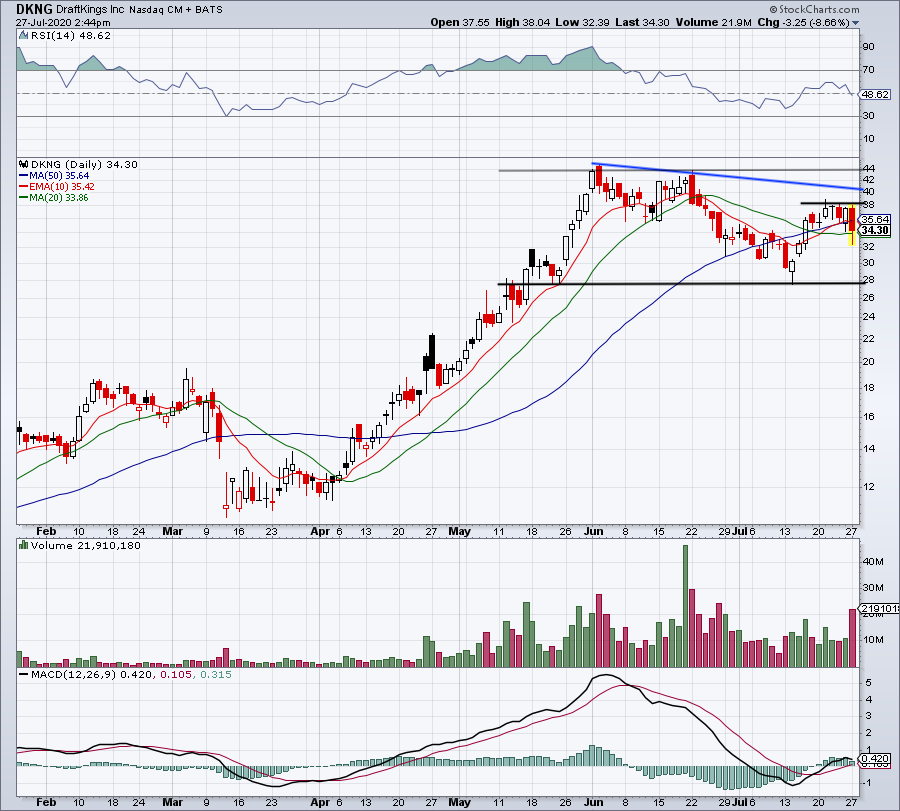Click the 70 level label on RSI axis

868,70
